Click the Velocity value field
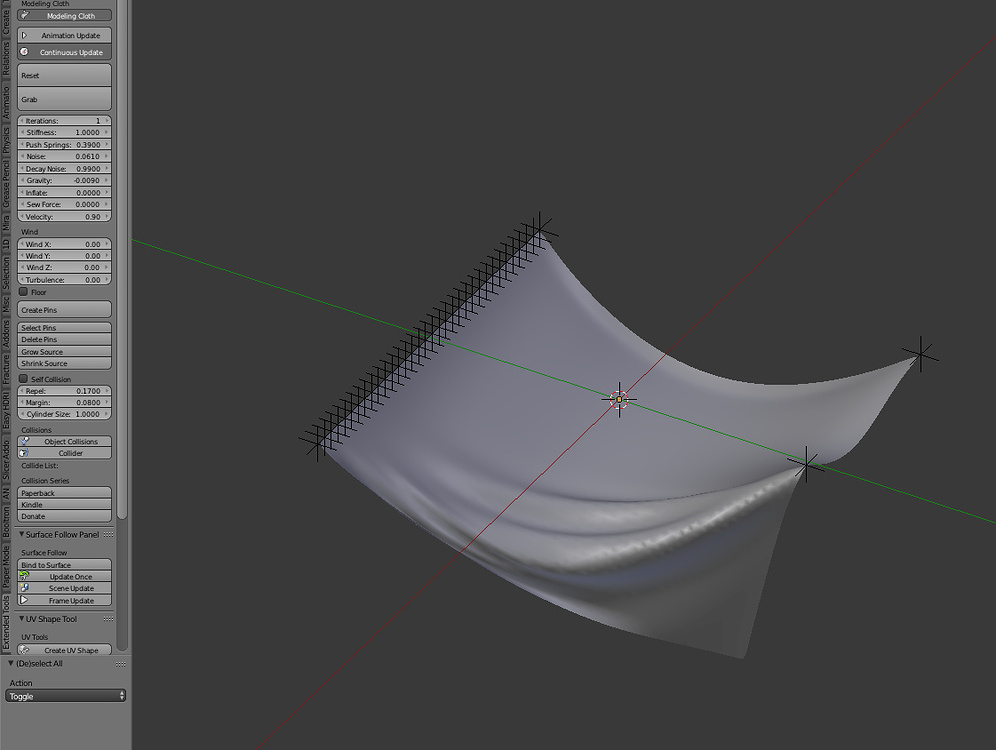Viewport: 996px width, 750px height. pyautogui.click(x=64, y=217)
